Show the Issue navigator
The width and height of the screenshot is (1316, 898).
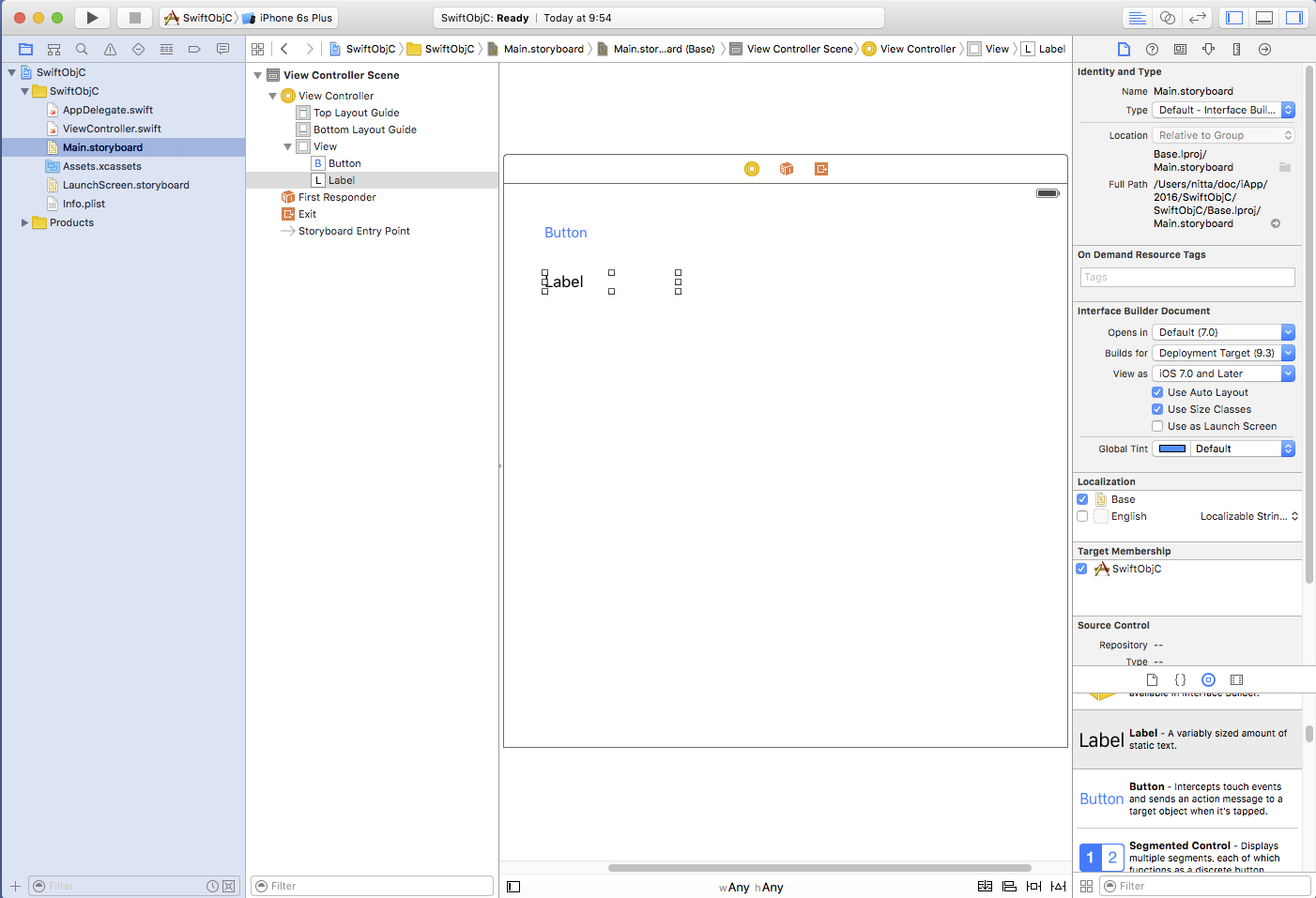pyautogui.click(x=110, y=49)
